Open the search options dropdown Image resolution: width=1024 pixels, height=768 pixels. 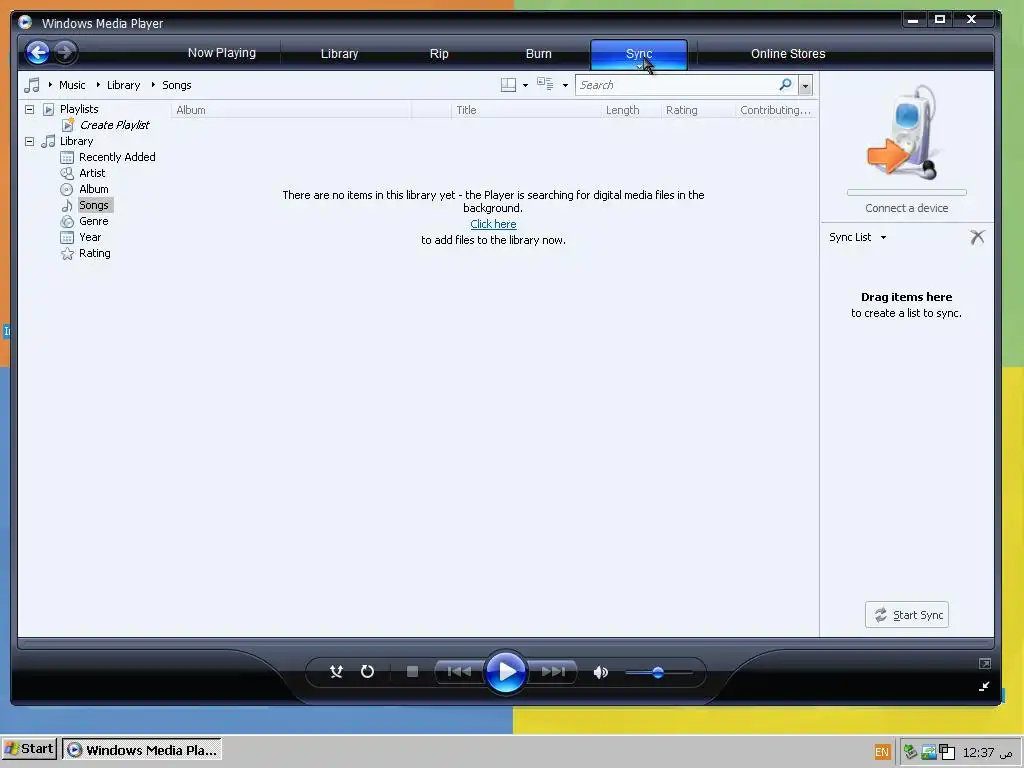tap(805, 85)
